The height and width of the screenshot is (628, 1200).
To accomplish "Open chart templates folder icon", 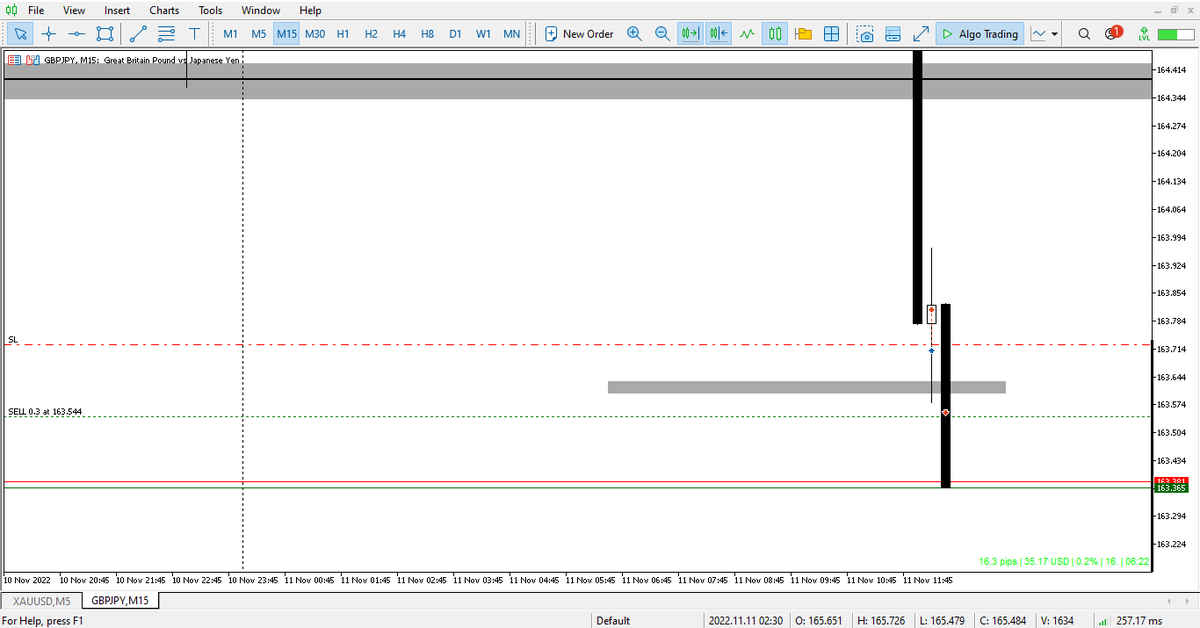I will point(803,33).
